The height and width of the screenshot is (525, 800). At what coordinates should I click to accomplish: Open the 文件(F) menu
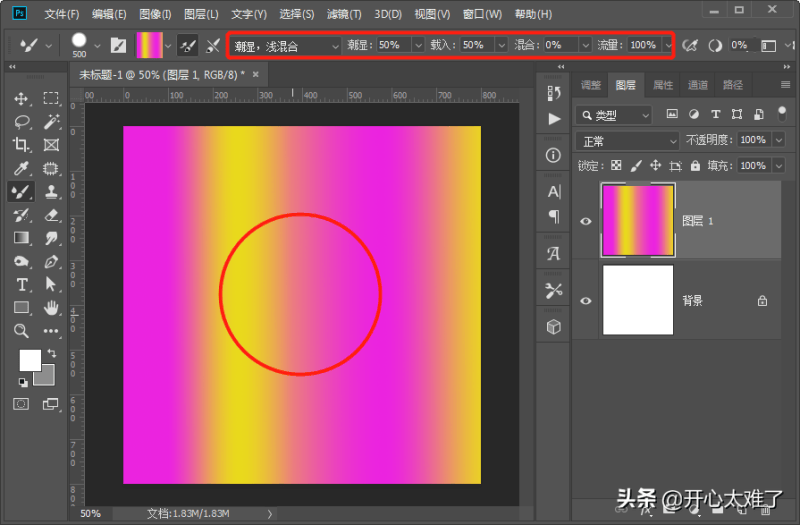point(61,14)
